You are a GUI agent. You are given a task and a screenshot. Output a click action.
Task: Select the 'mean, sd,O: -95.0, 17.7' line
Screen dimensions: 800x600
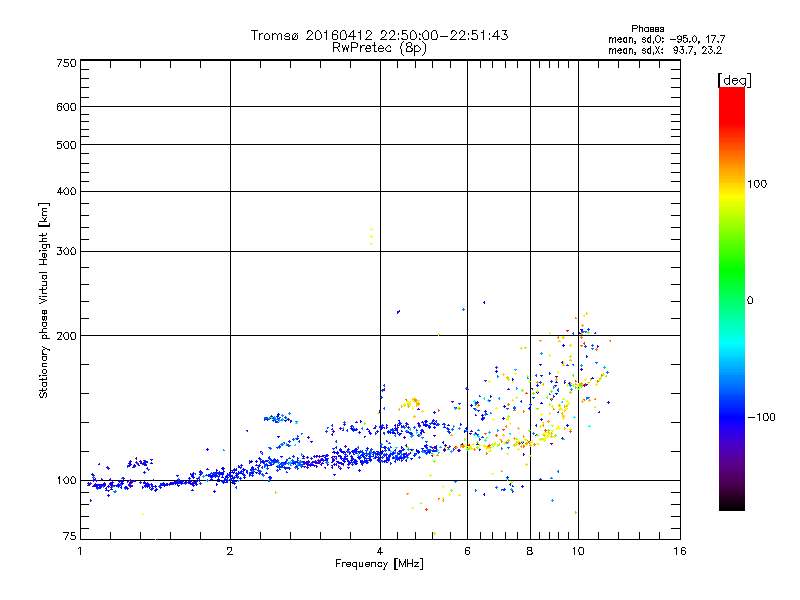[666, 39]
